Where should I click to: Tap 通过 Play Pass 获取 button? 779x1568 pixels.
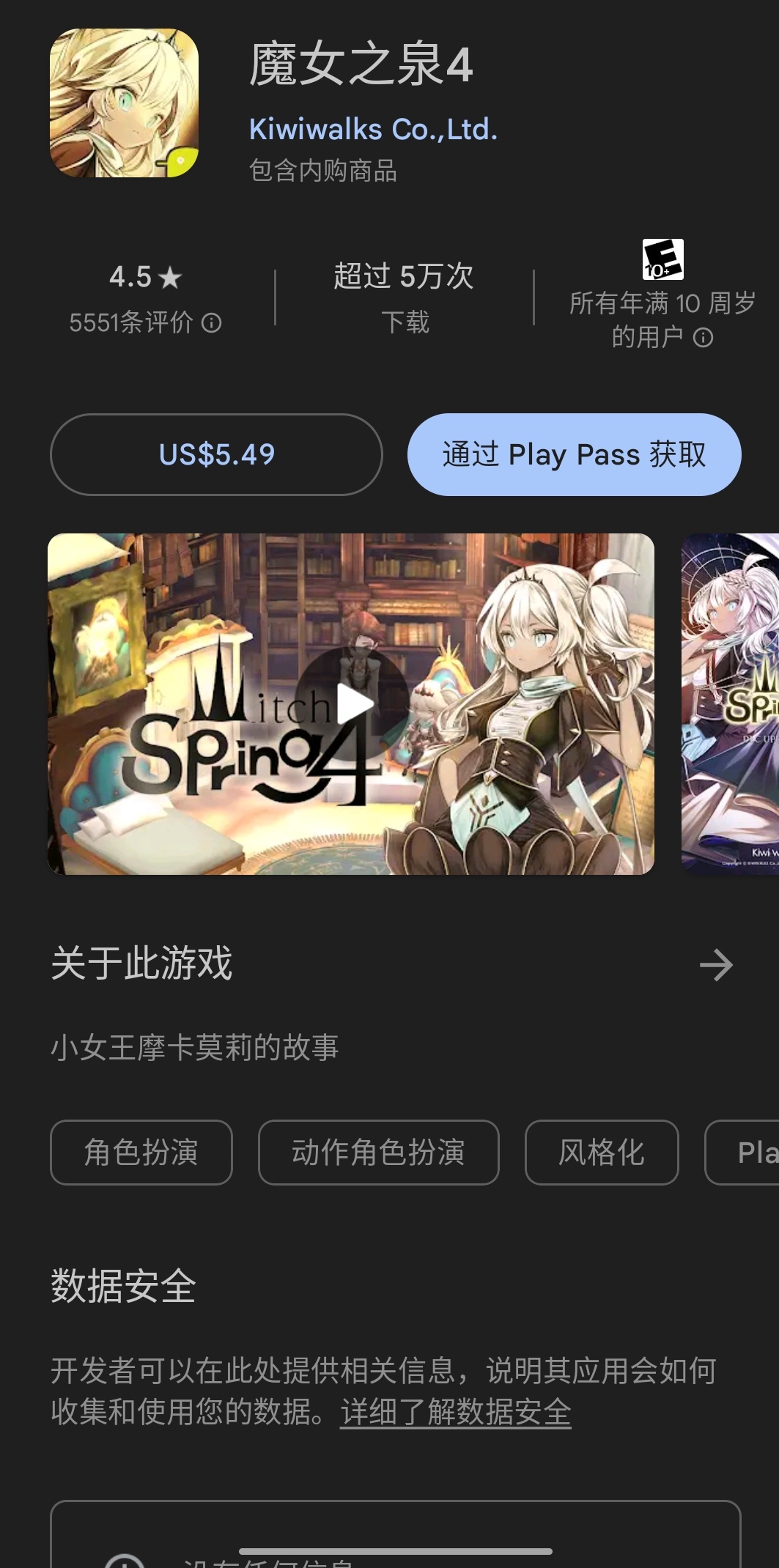click(574, 454)
